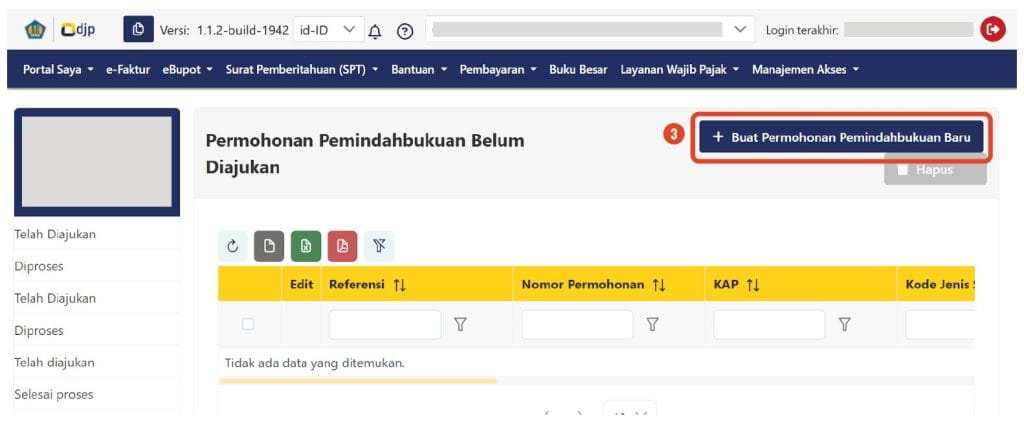Click the gray document export icon
The height and width of the screenshot is (438, 1024).
tap(269, 247)
